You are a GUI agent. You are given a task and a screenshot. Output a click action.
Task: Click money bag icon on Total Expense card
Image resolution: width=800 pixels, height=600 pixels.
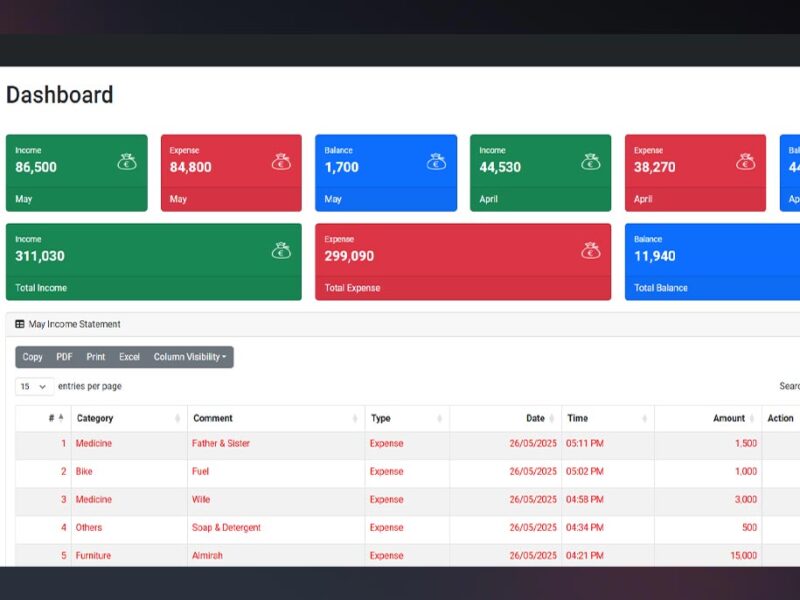(x=591, y=251)
